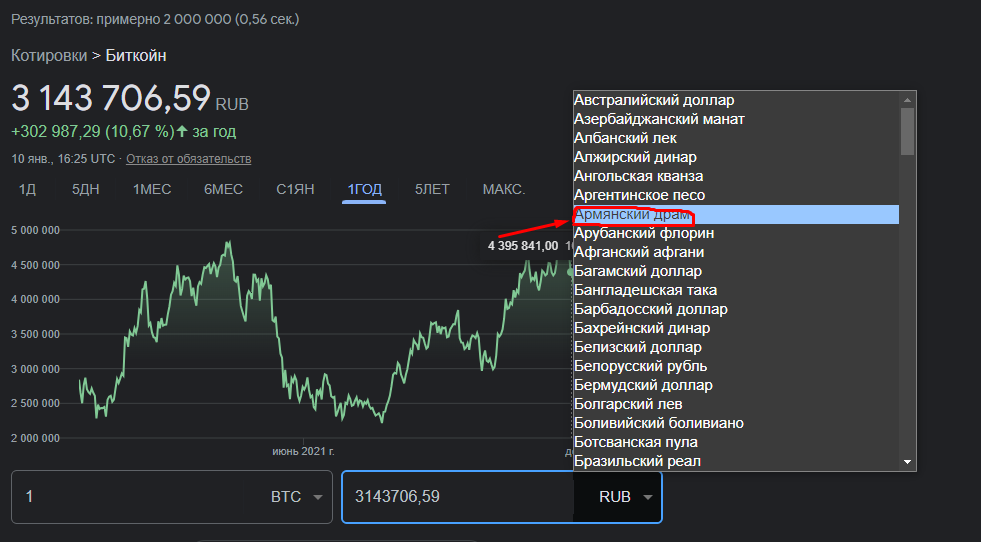Choose the highlighted Армянский драм option
981x542 pixels.
click(x=736, y=215)
